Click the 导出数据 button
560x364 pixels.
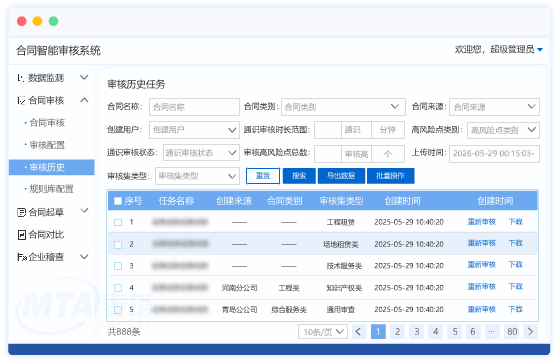[x=341, y=176]
